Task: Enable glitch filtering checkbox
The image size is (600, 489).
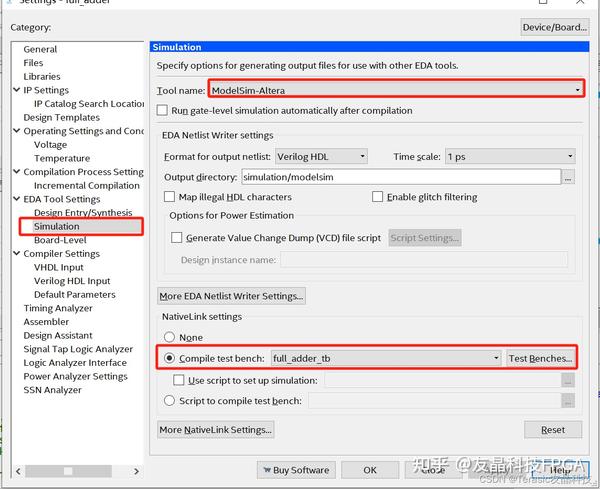Action: (x=377, y=197)
